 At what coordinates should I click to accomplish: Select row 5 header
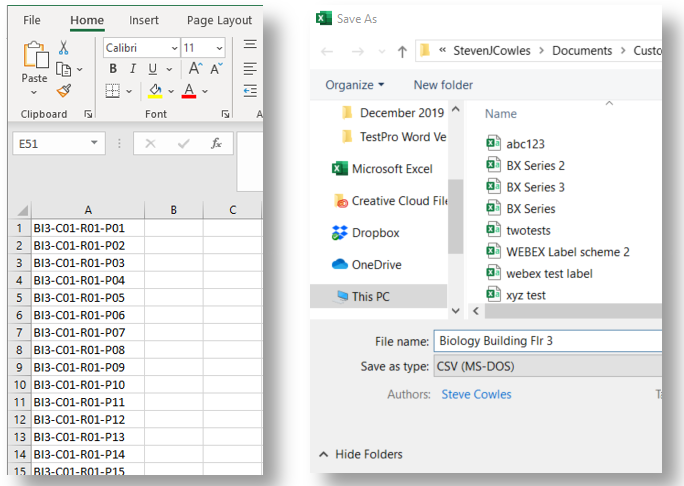point(20,298)
